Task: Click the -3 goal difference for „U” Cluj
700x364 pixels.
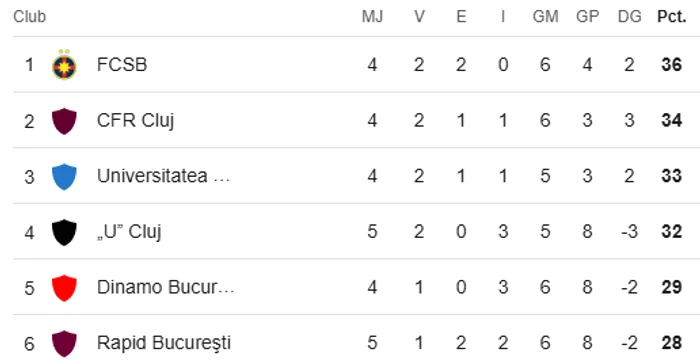Action: [x=629, y=232]
